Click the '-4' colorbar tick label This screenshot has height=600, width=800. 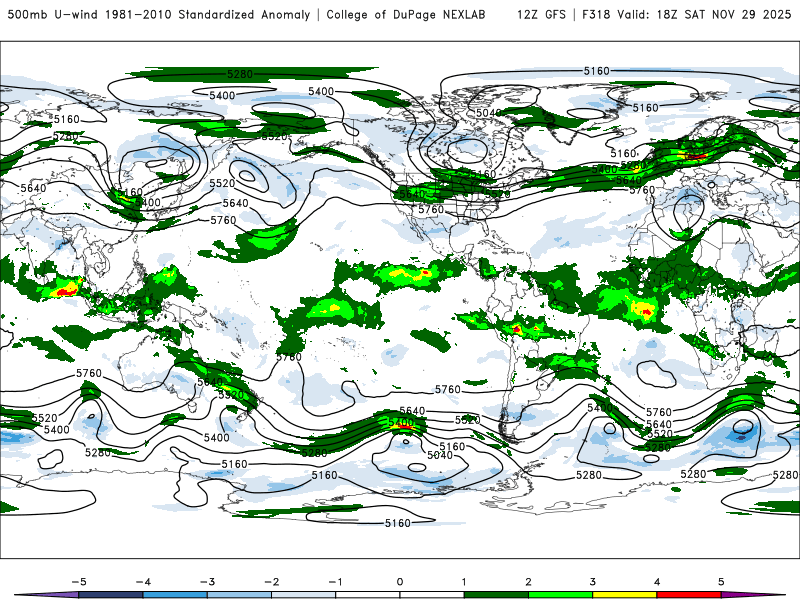point(143,582)
